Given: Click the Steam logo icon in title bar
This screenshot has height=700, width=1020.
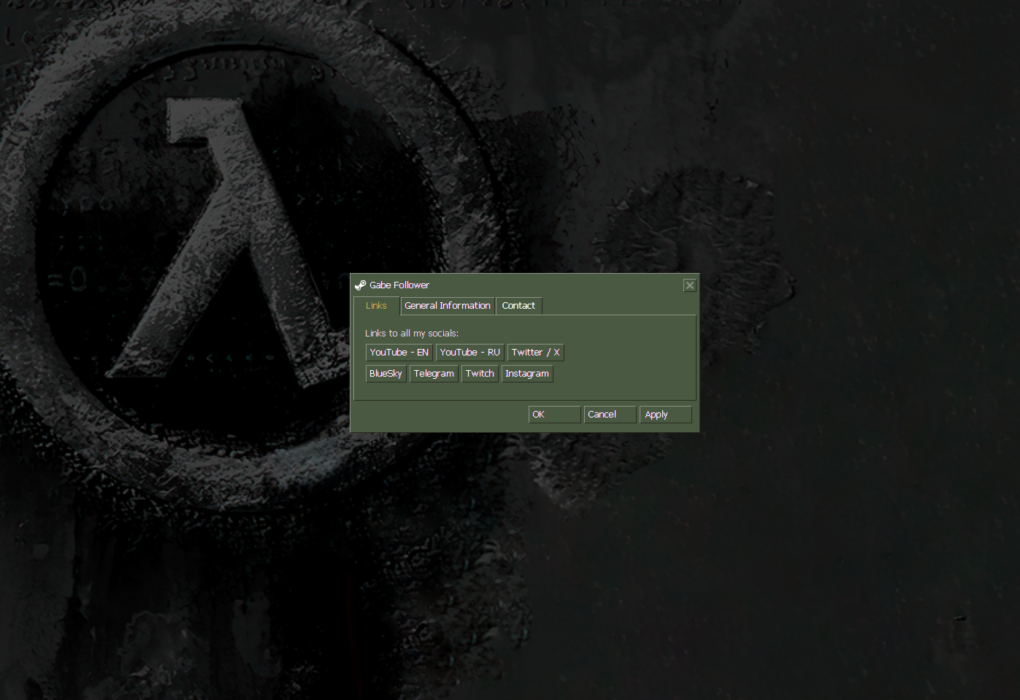Looking at the screenshot, I should coord(360,285).
